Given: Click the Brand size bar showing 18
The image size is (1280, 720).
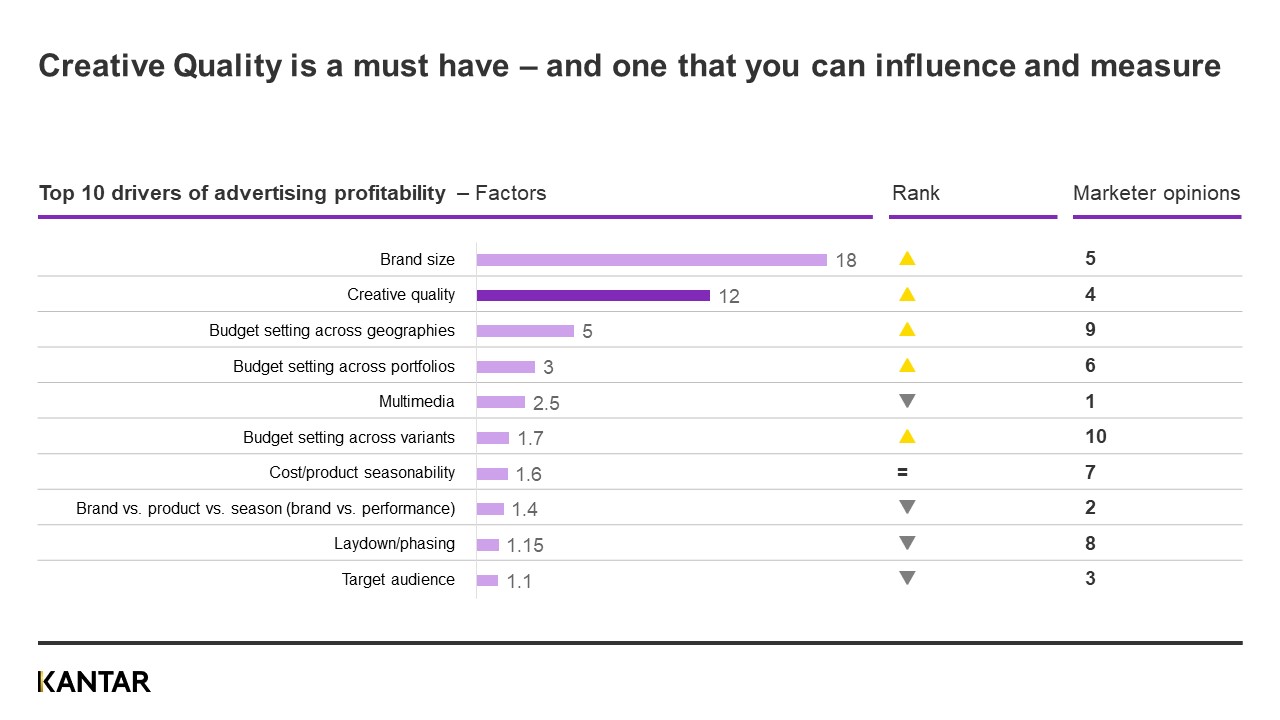Looking at the screenshot, I should 651,260.
